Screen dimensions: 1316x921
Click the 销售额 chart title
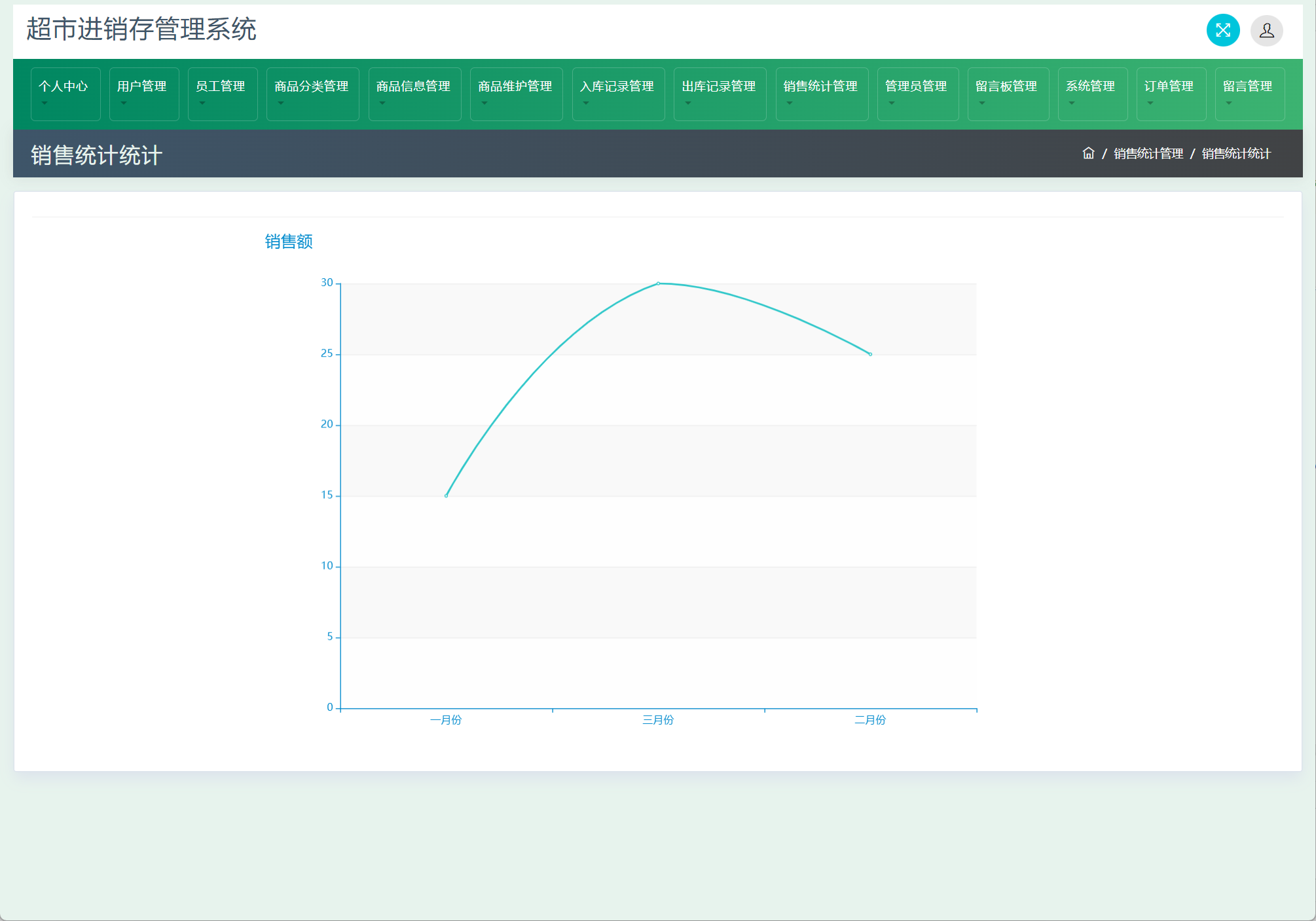coord(289,242)
